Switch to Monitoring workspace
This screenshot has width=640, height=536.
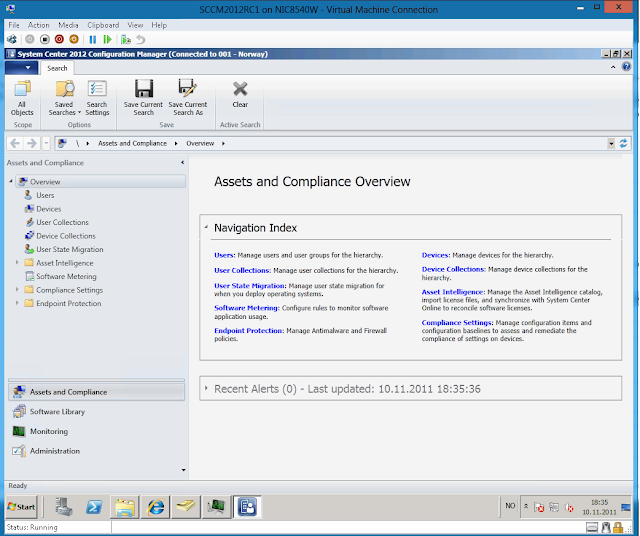tap(96, 431)
